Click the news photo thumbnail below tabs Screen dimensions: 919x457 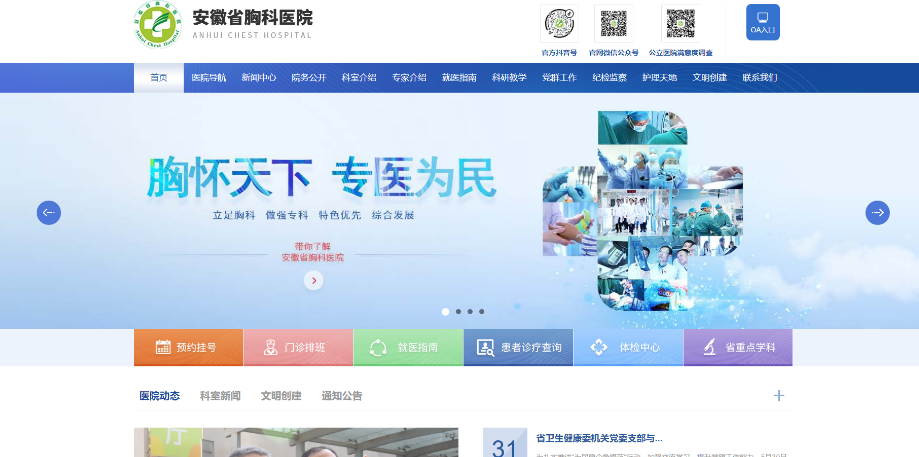(x=296, y=442)
